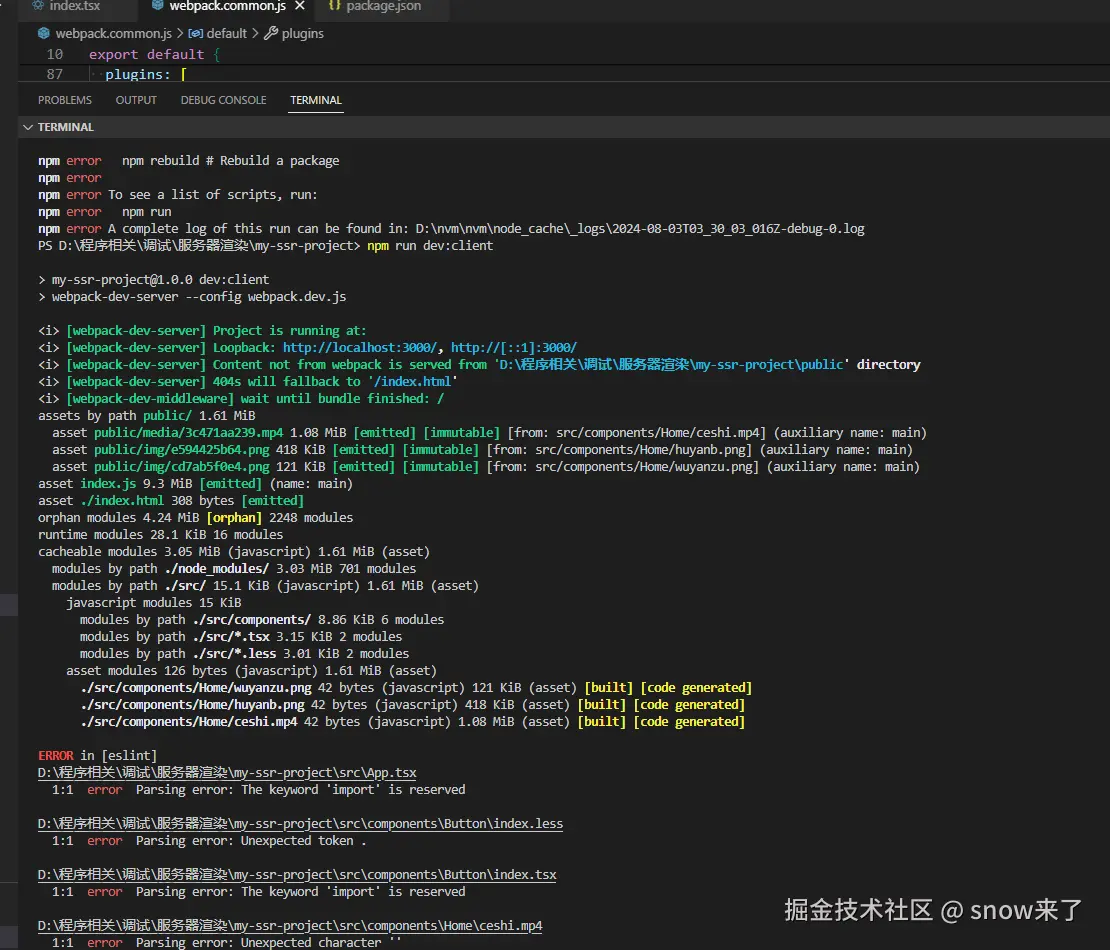Click the file icon in the breadcrumb bar

44,33
